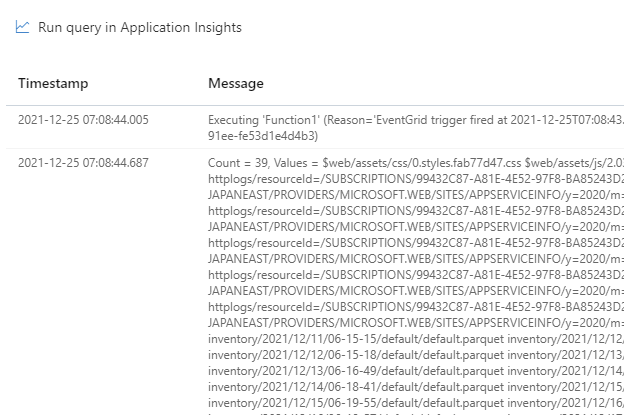Sort by the Timestamp column header

(53, 83)
